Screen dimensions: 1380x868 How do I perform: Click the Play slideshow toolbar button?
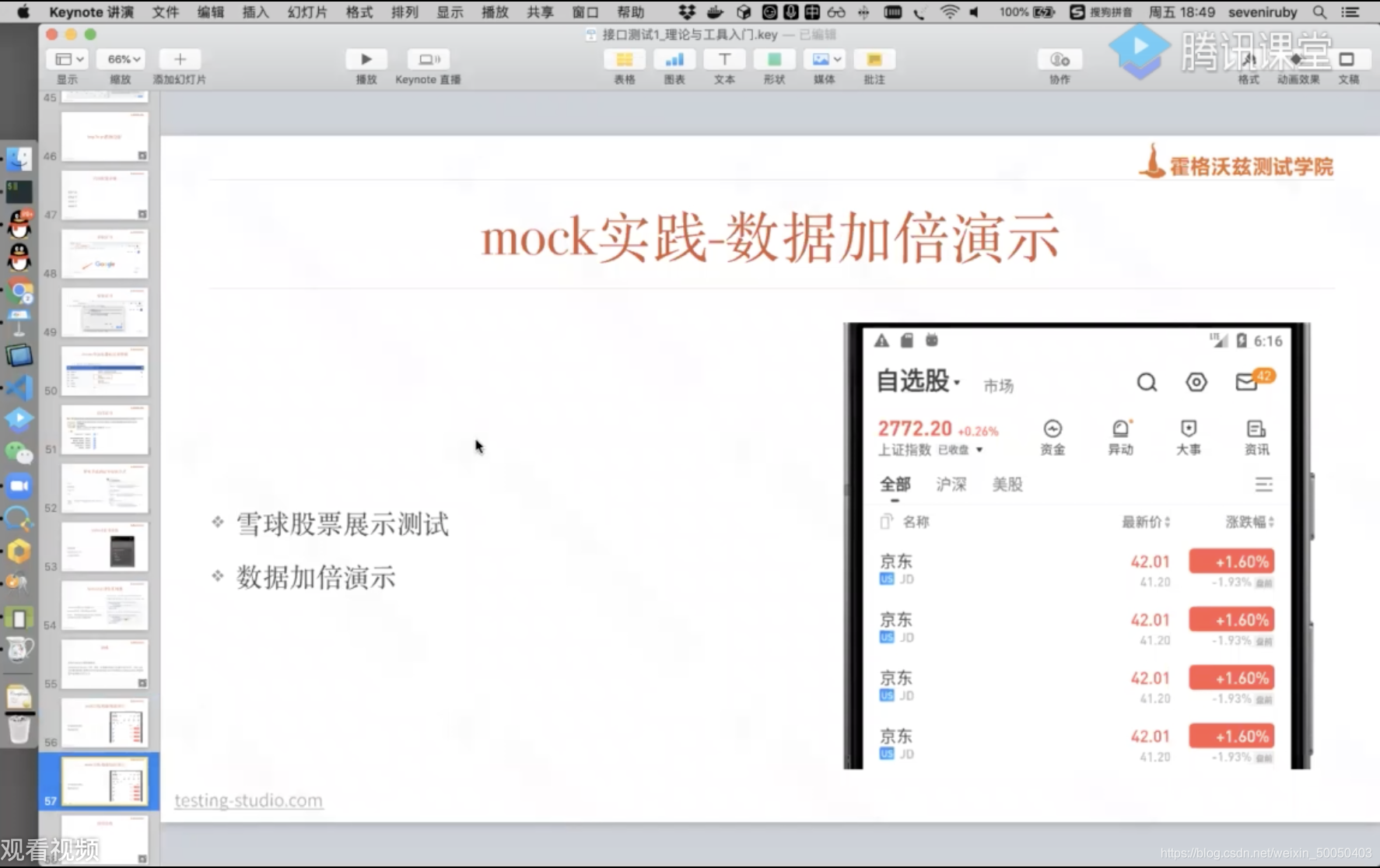click(366, 59)
